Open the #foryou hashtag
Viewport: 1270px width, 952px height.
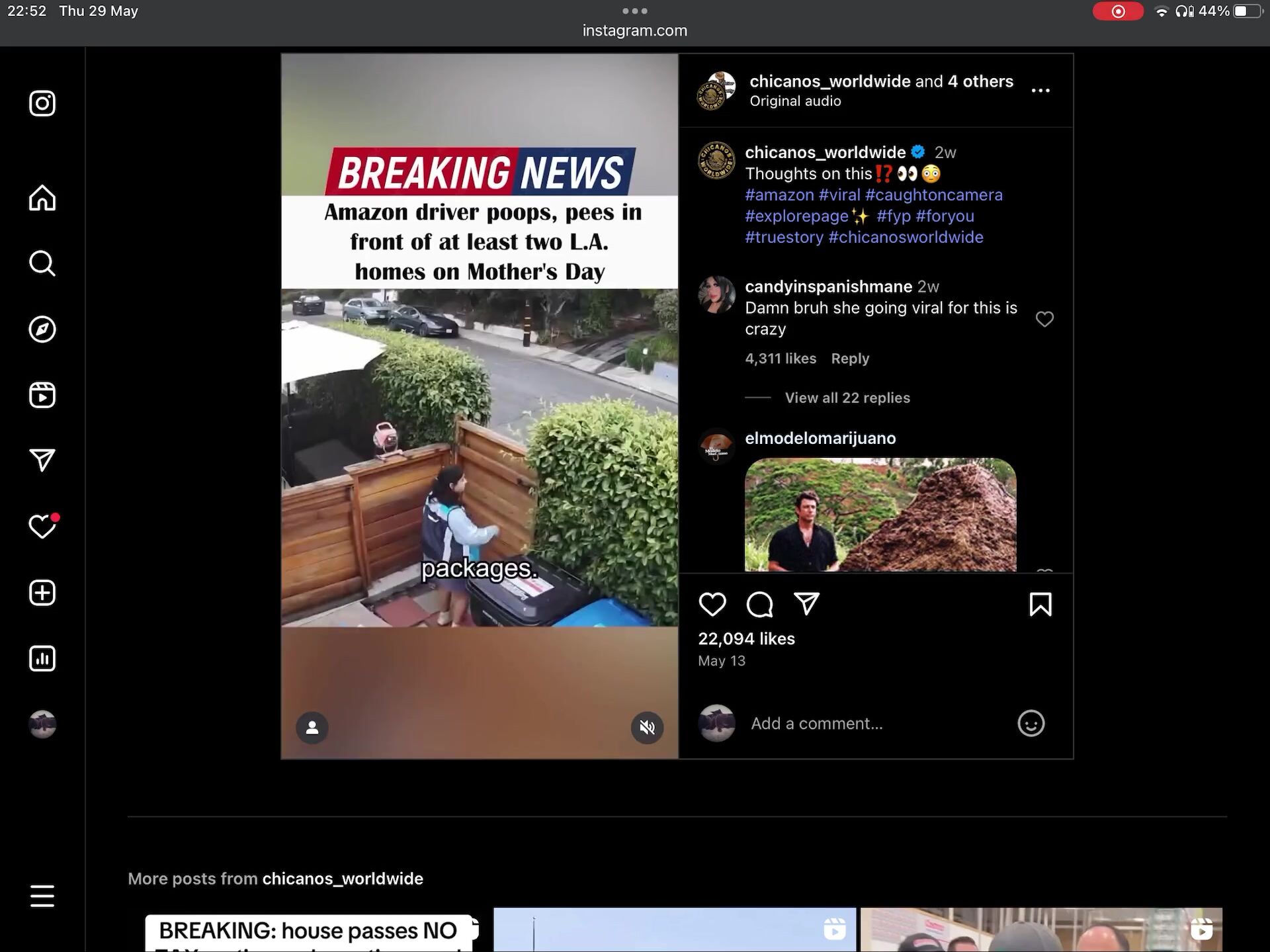point(945,216)
